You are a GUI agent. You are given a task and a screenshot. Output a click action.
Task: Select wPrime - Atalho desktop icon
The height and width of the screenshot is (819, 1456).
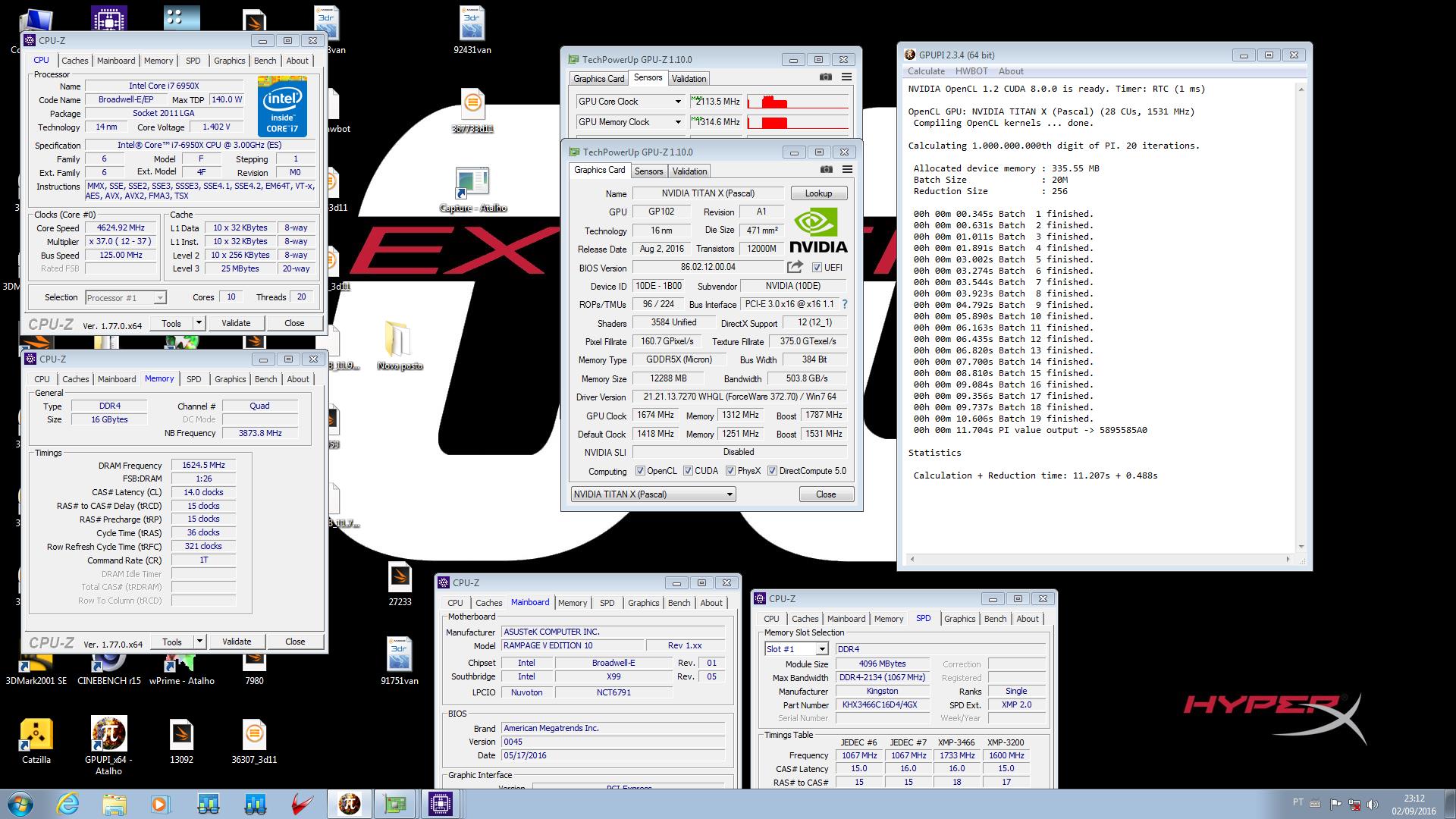pos(181,668)
